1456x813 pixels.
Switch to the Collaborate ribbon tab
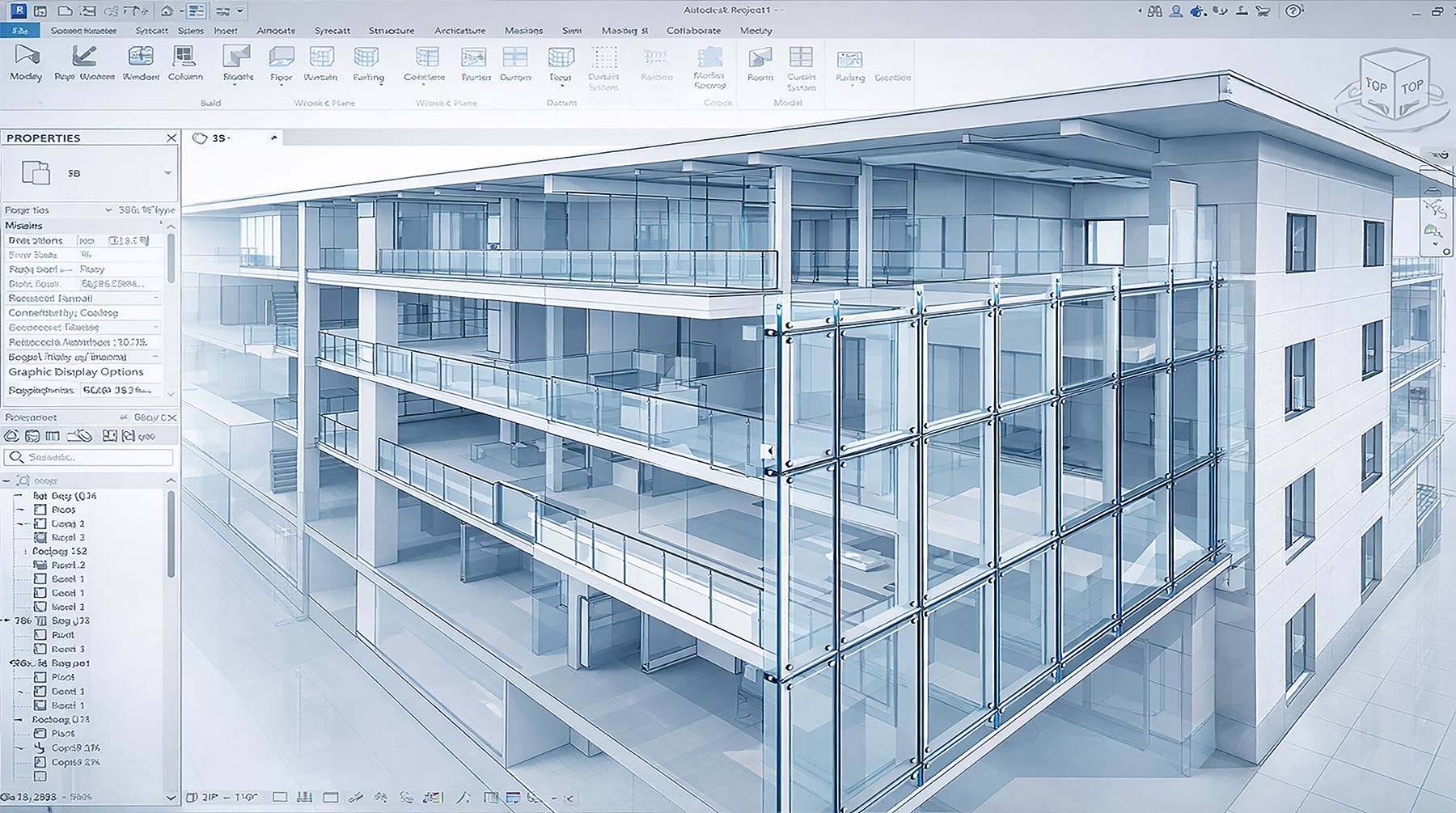[693, 31]
